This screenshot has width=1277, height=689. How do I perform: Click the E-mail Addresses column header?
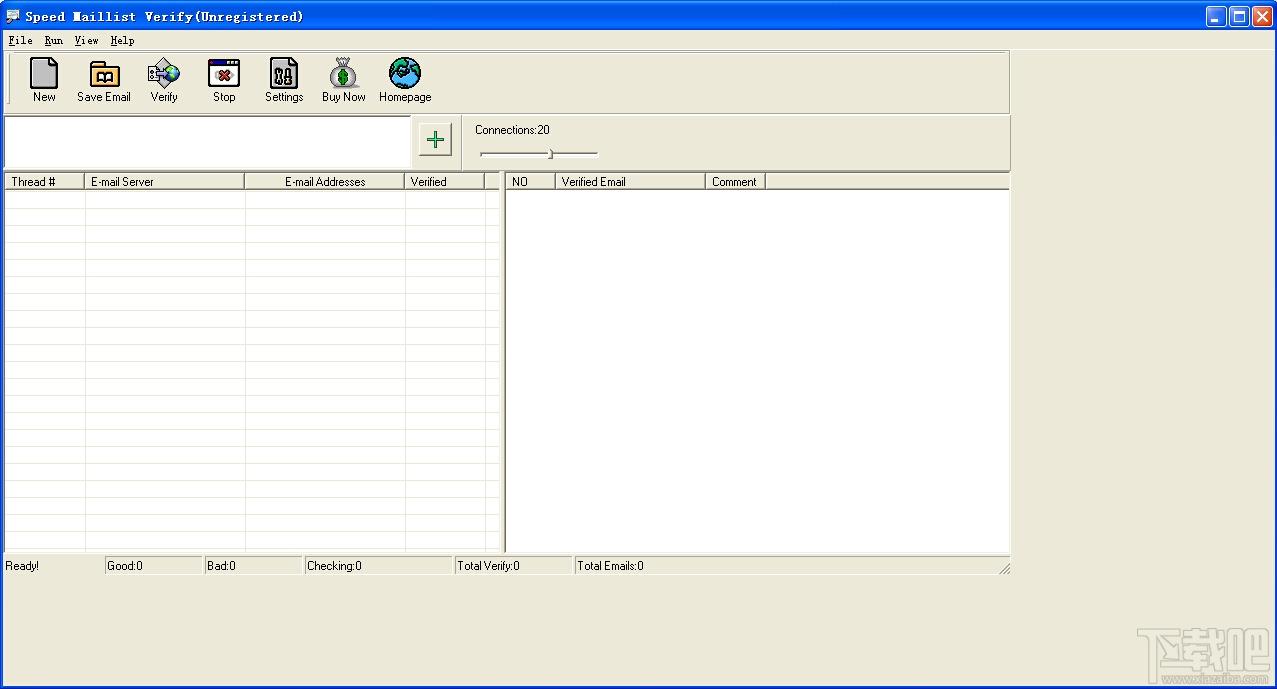pyautogui.click(x=325, y=181)
